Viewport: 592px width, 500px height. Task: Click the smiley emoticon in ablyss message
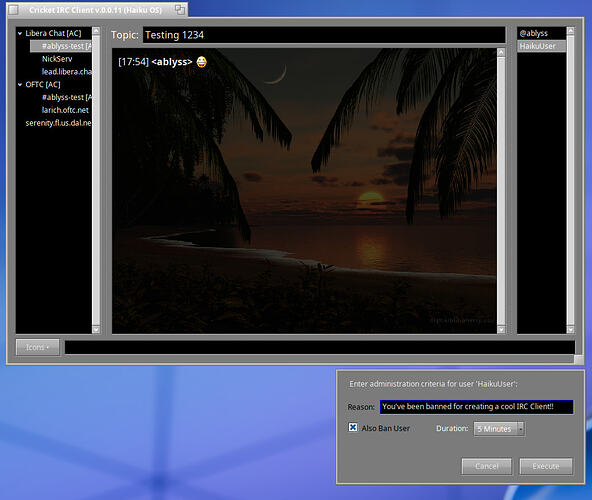click(202, 62)
